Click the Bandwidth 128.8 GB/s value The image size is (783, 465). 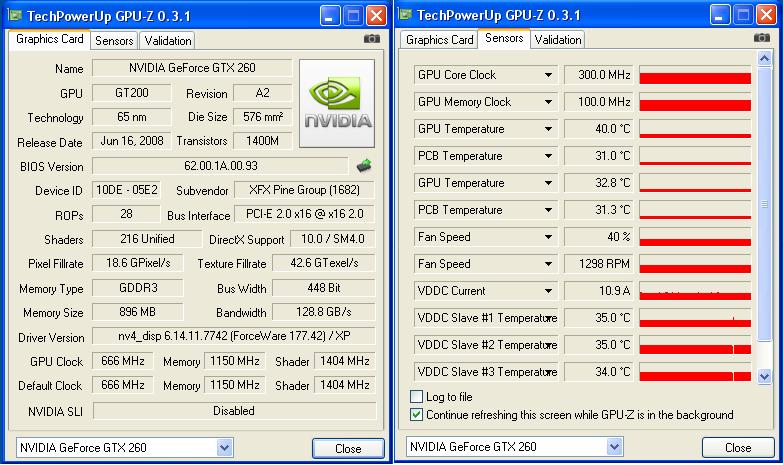pyautogui.click(x=324, y=312)
